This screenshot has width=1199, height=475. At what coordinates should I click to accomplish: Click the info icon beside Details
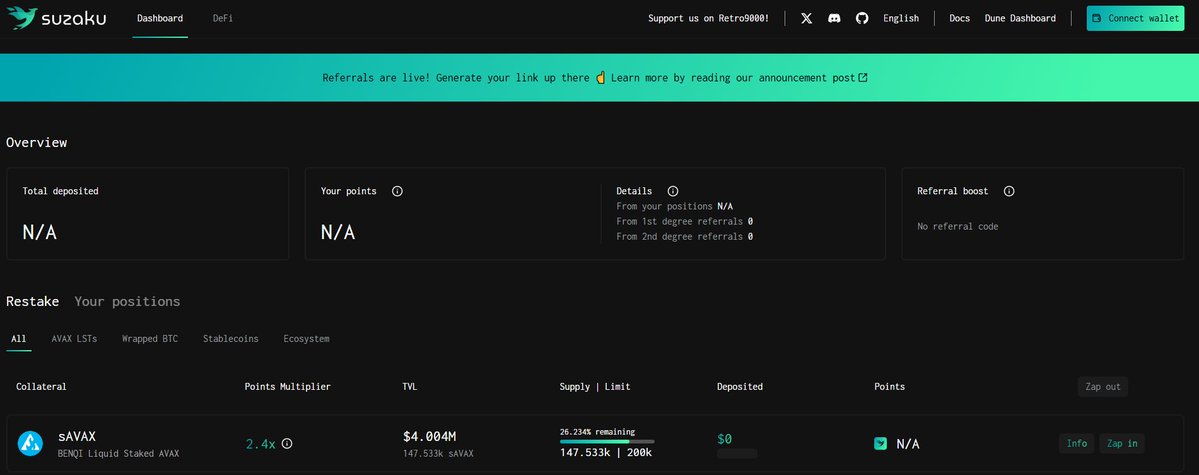pyautogui.click(x=673, y=191)
